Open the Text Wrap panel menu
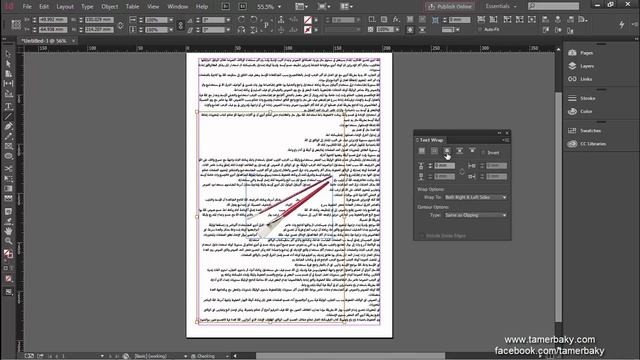The height and width of the screenshot is (360, 640). tap(506, 140)
